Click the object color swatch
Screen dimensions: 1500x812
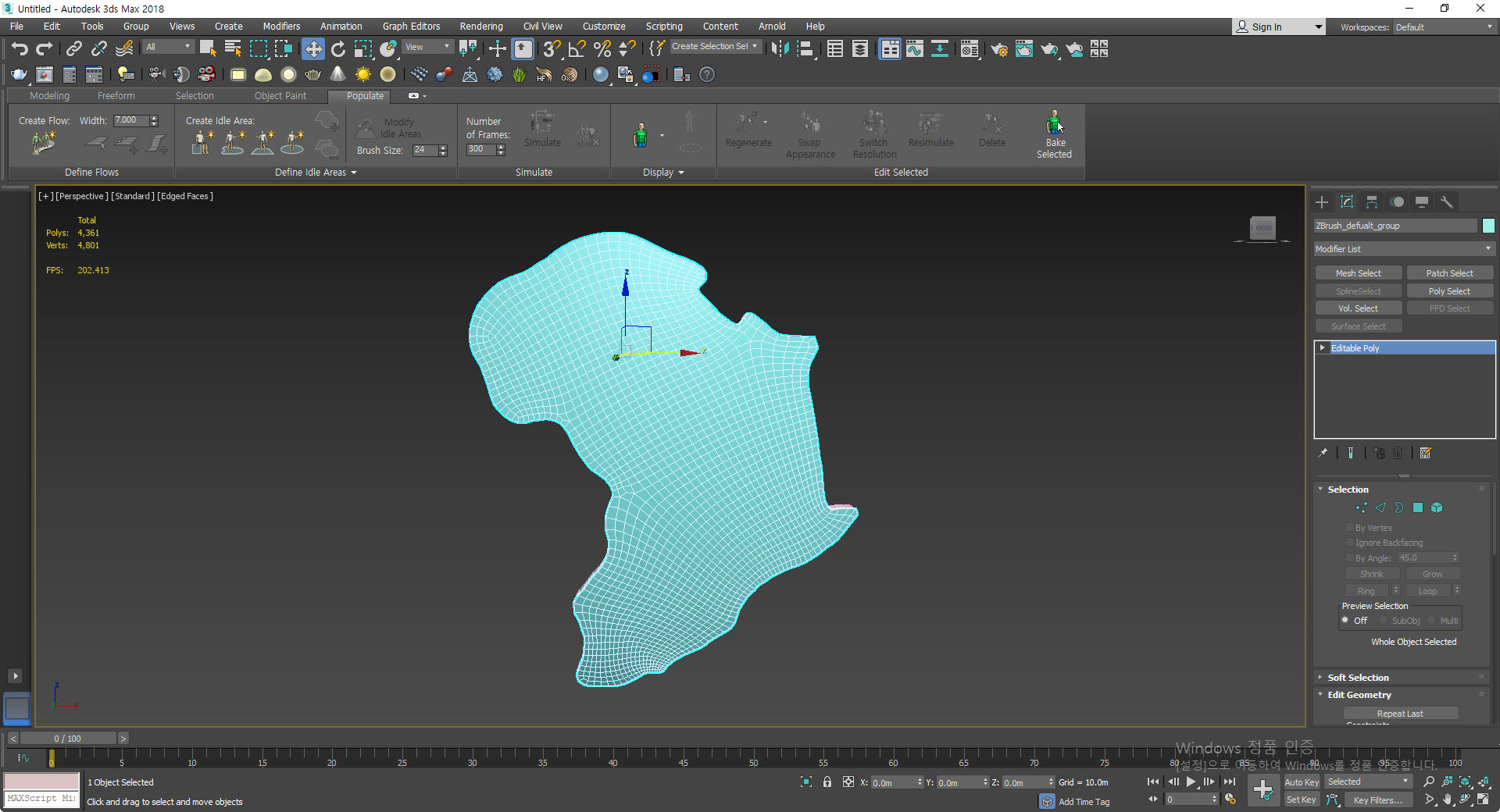point(1488,226)
